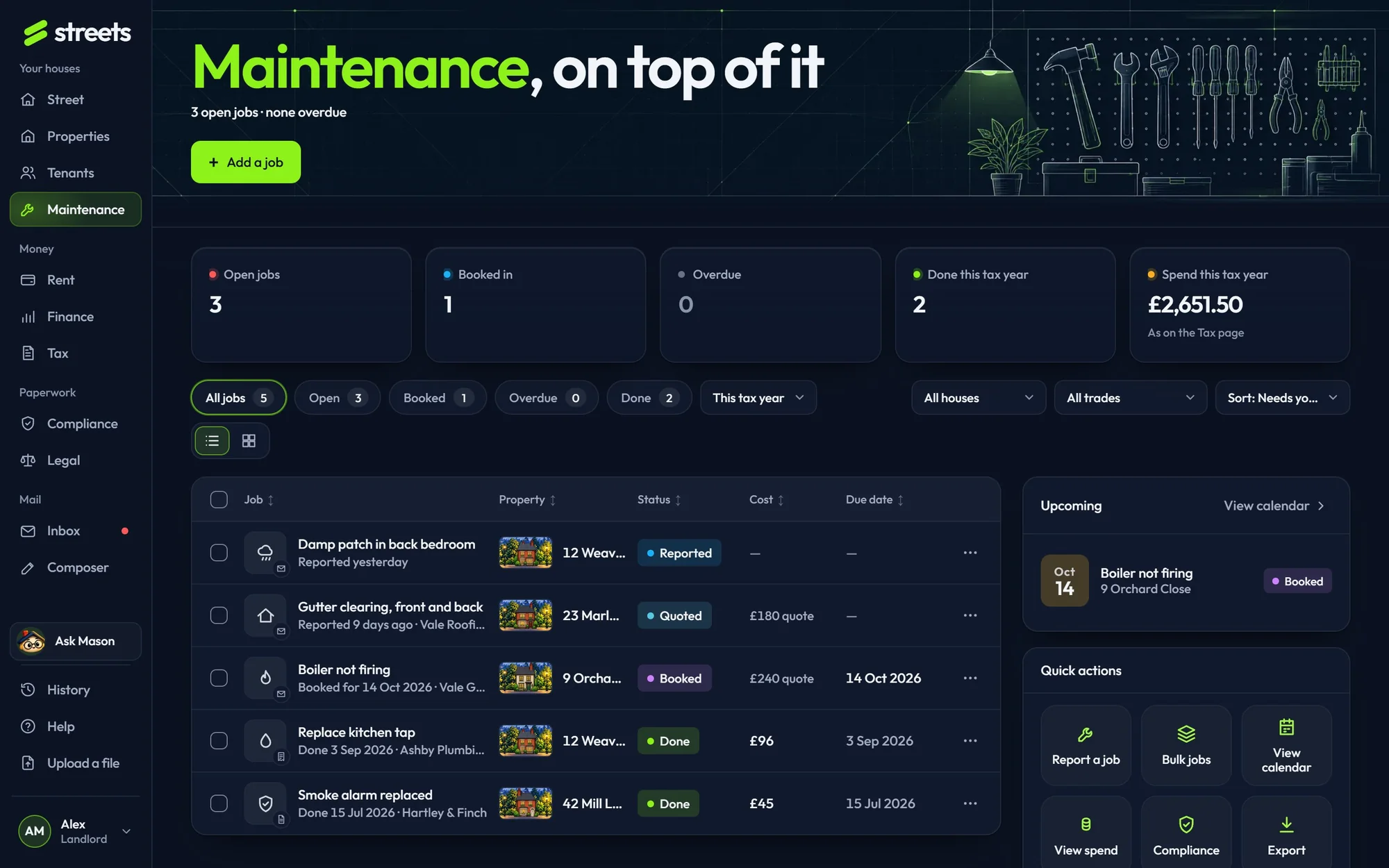Open View calendar link in Upcoming

coord(1274,506)
